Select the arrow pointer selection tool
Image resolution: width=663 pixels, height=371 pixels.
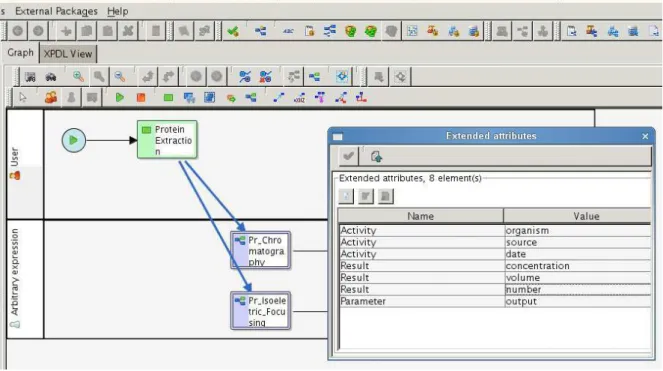coord(23,98)
